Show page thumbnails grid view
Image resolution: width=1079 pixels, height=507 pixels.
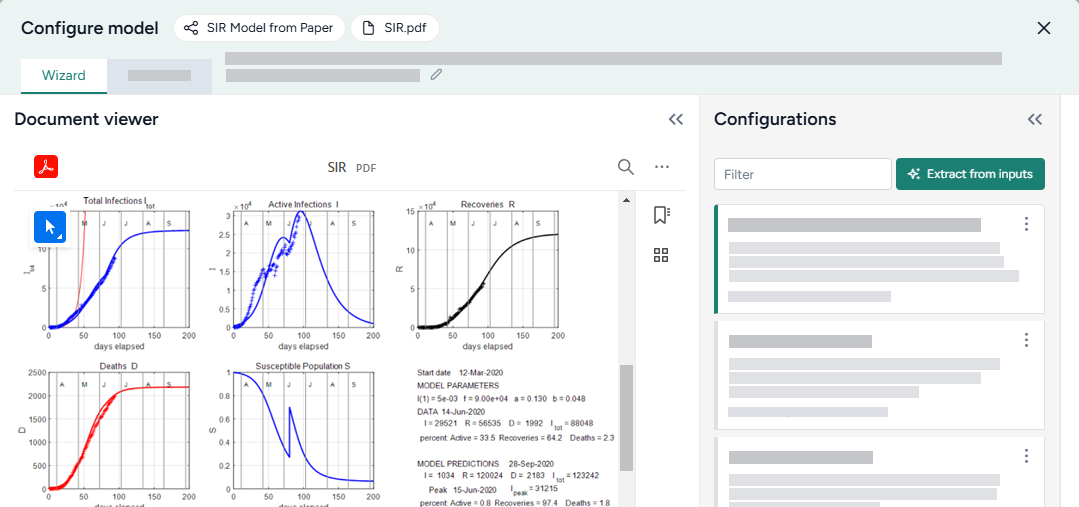click(x=660, y=255)
